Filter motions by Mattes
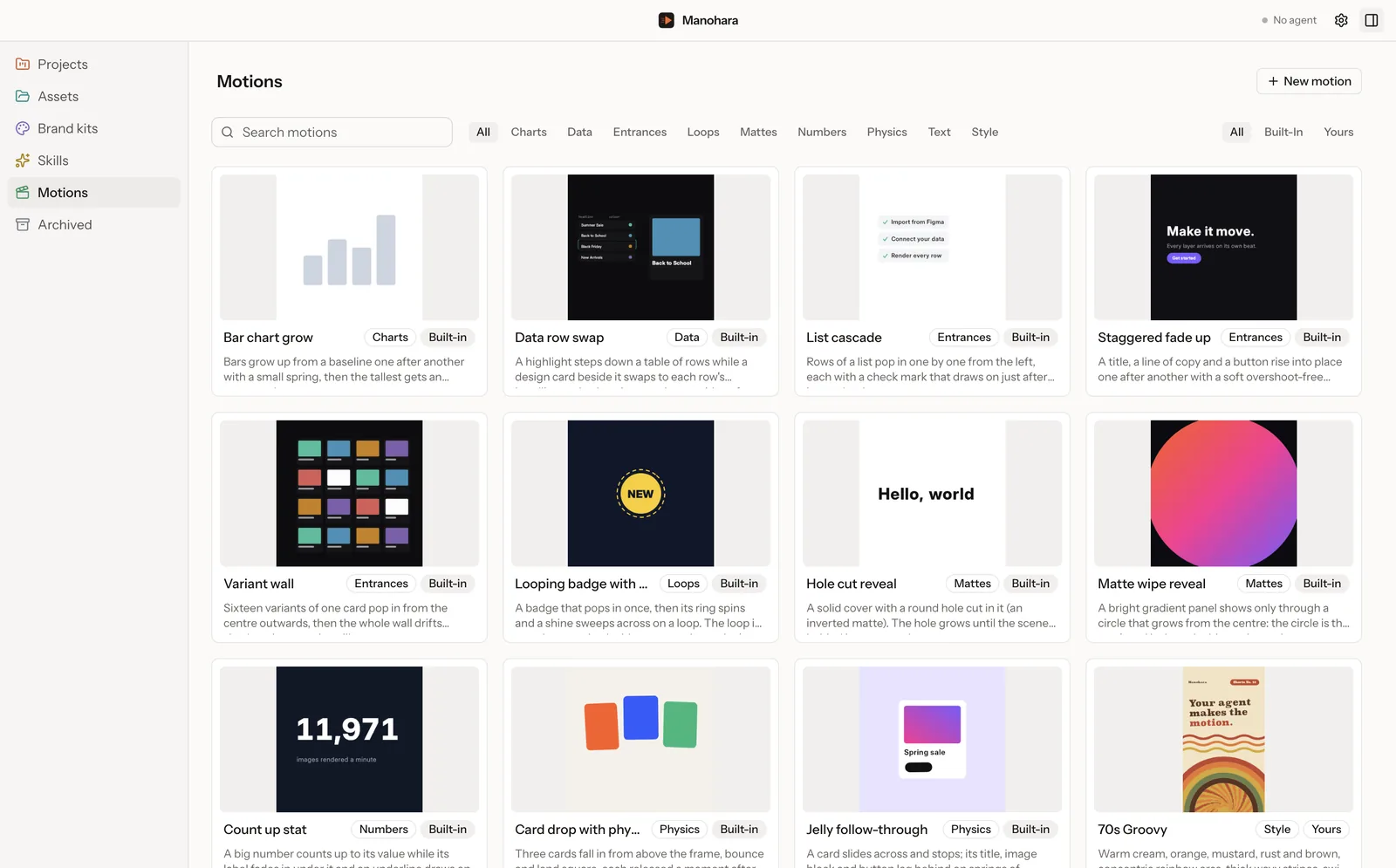This screenshot has width=1396, height=868. point(758,133)
